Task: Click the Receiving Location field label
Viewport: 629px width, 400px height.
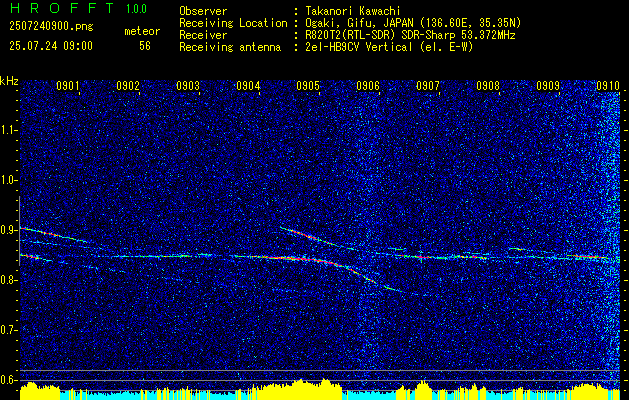Action: pyautogui.click(x=233, y=23)
